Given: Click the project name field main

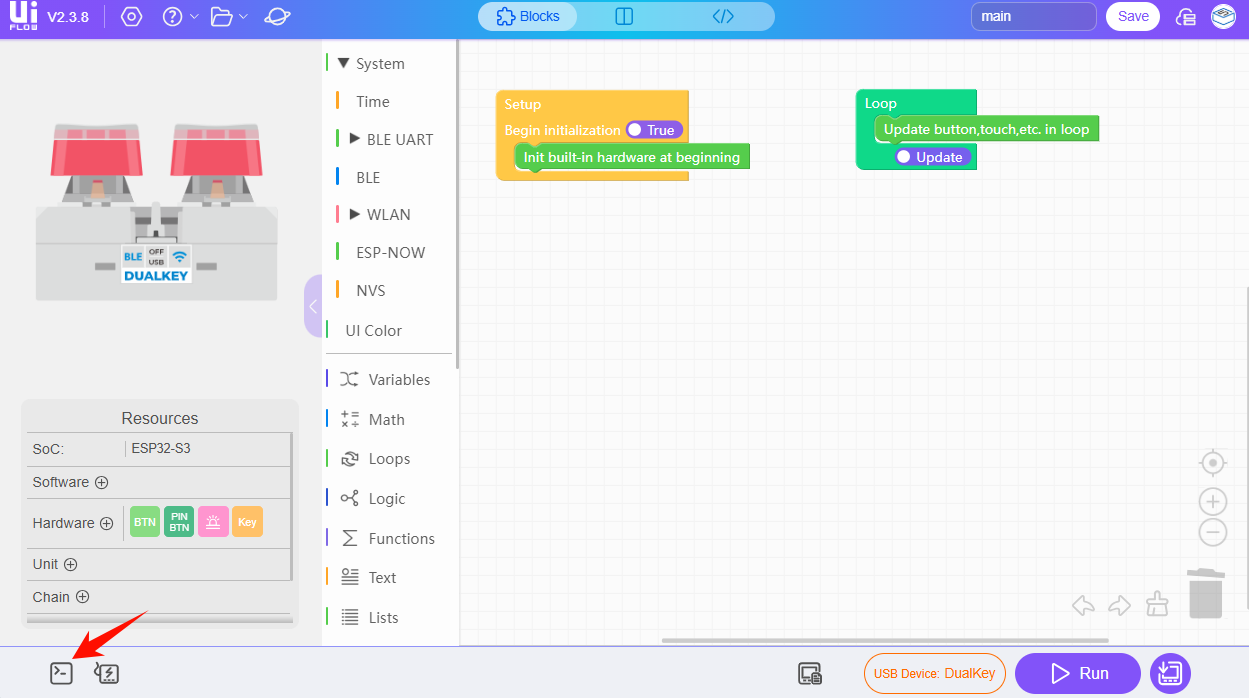Looking at the screenshot, I should [x=1033, y=17].
